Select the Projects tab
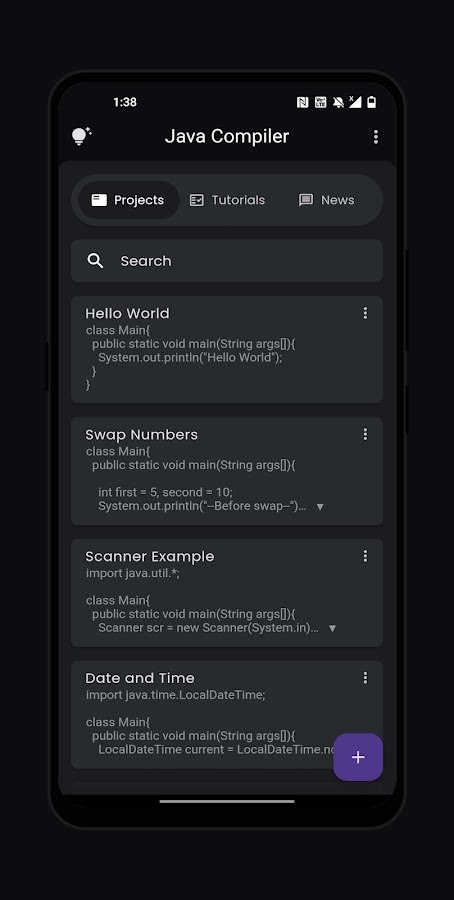 [129, 200]
